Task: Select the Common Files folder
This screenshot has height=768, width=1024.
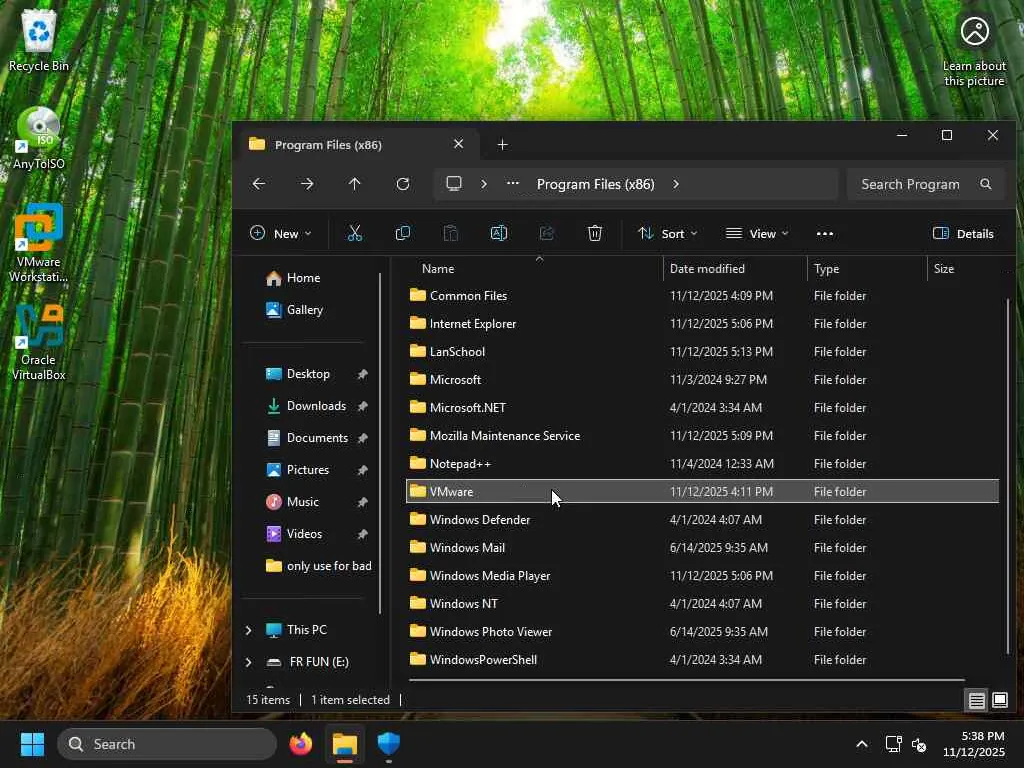Action: coord(702,296)
